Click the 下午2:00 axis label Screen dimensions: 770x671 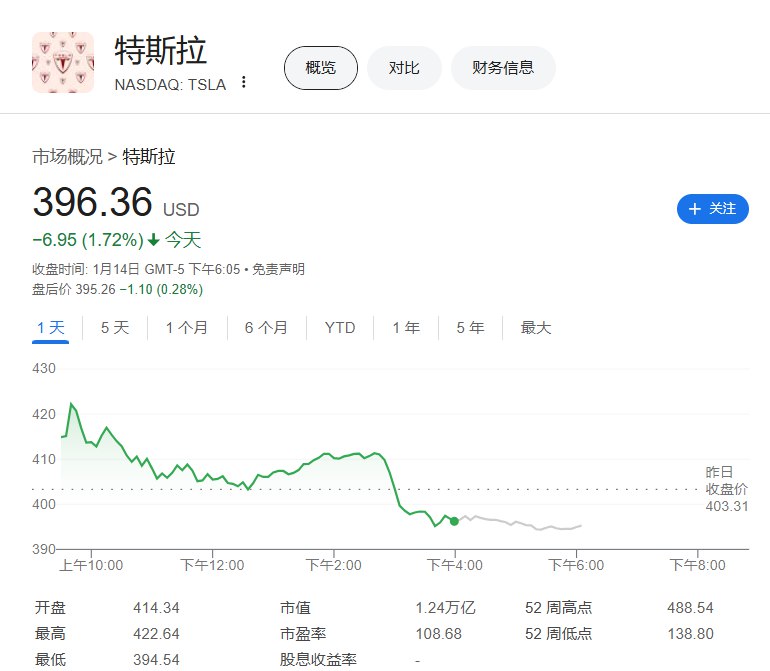(x=333, y=565)
